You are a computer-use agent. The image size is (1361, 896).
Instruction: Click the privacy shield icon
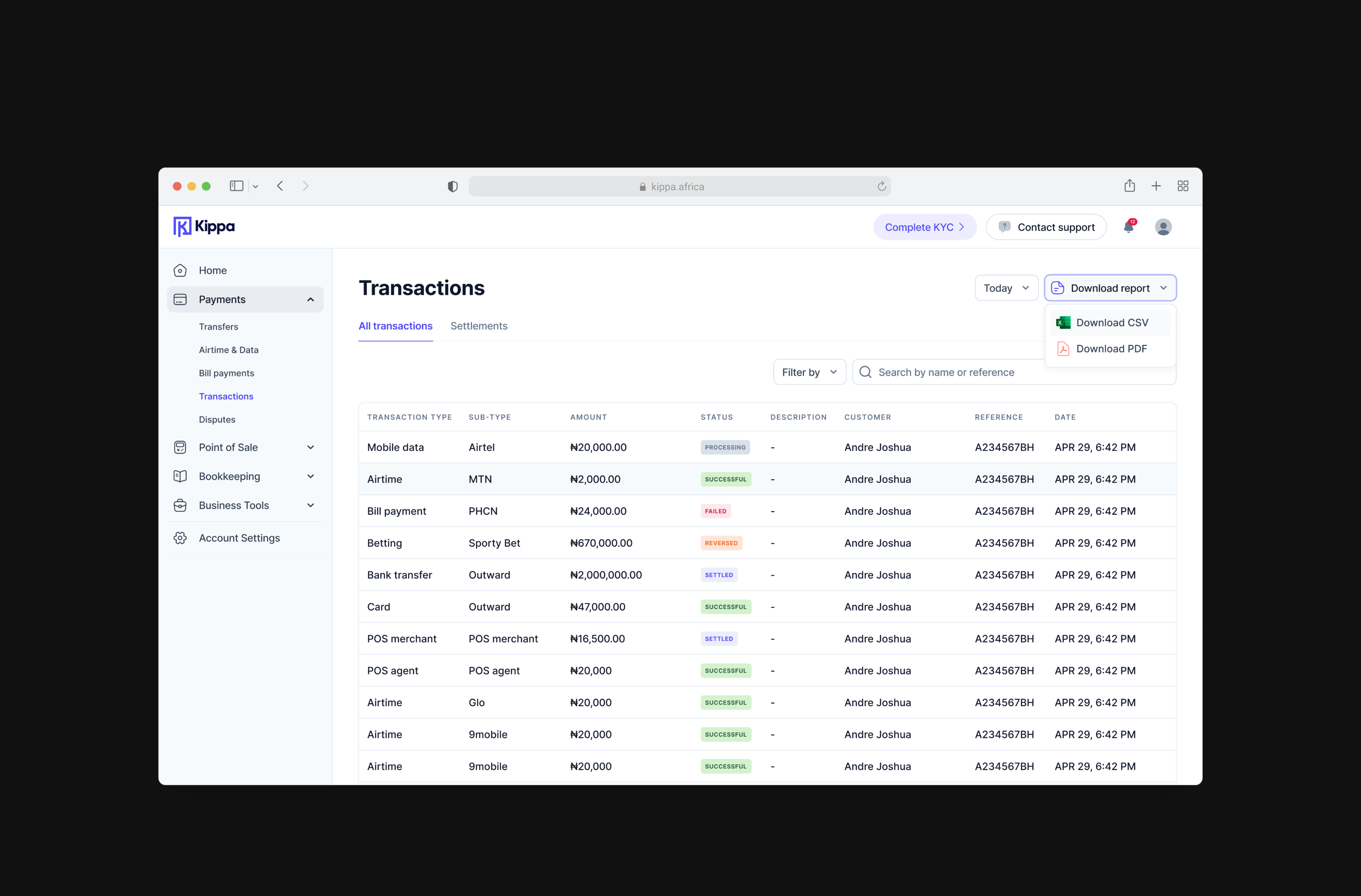[452, 186]
